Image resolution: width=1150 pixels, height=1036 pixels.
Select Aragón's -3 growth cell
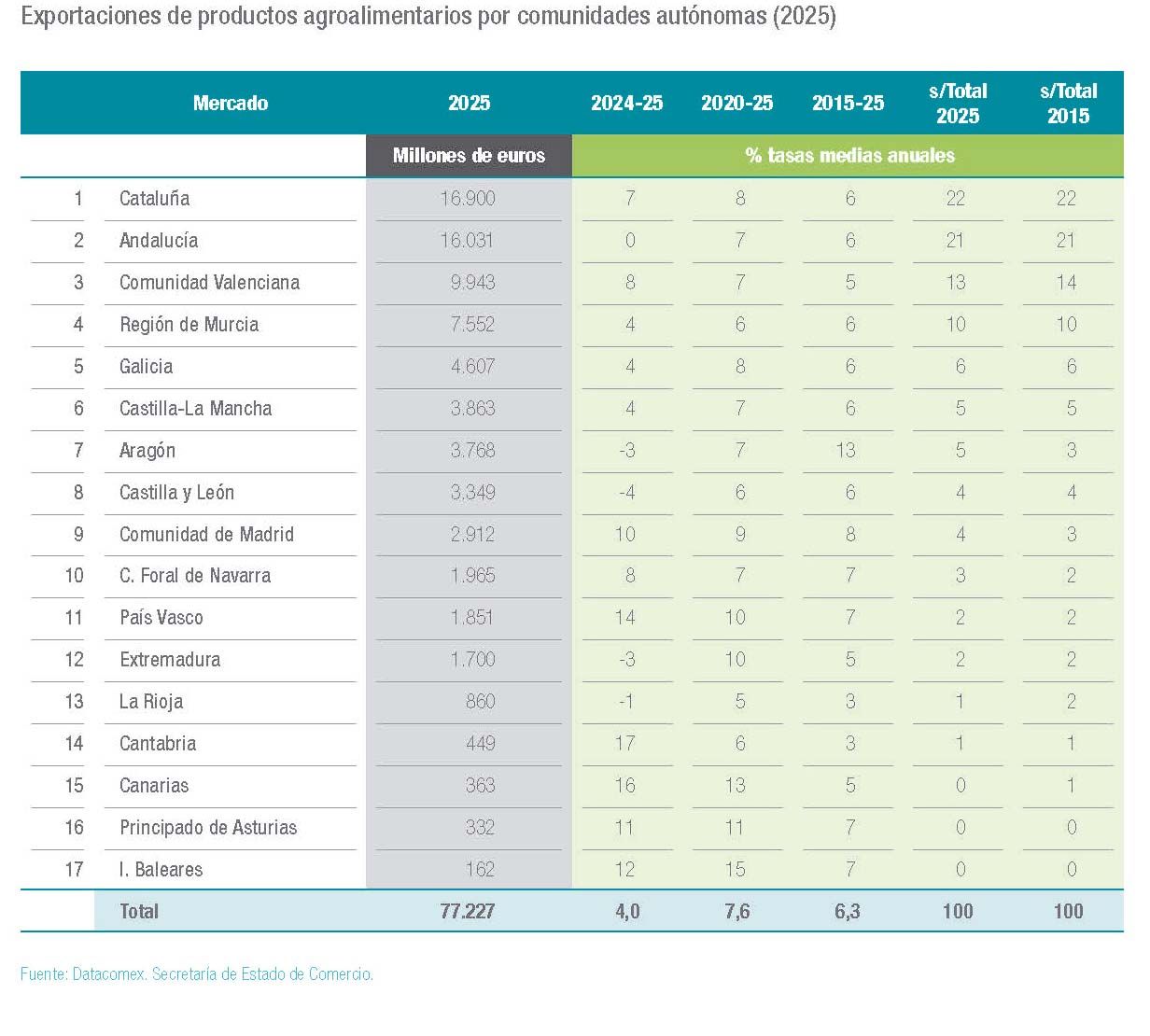pos(626,451)
